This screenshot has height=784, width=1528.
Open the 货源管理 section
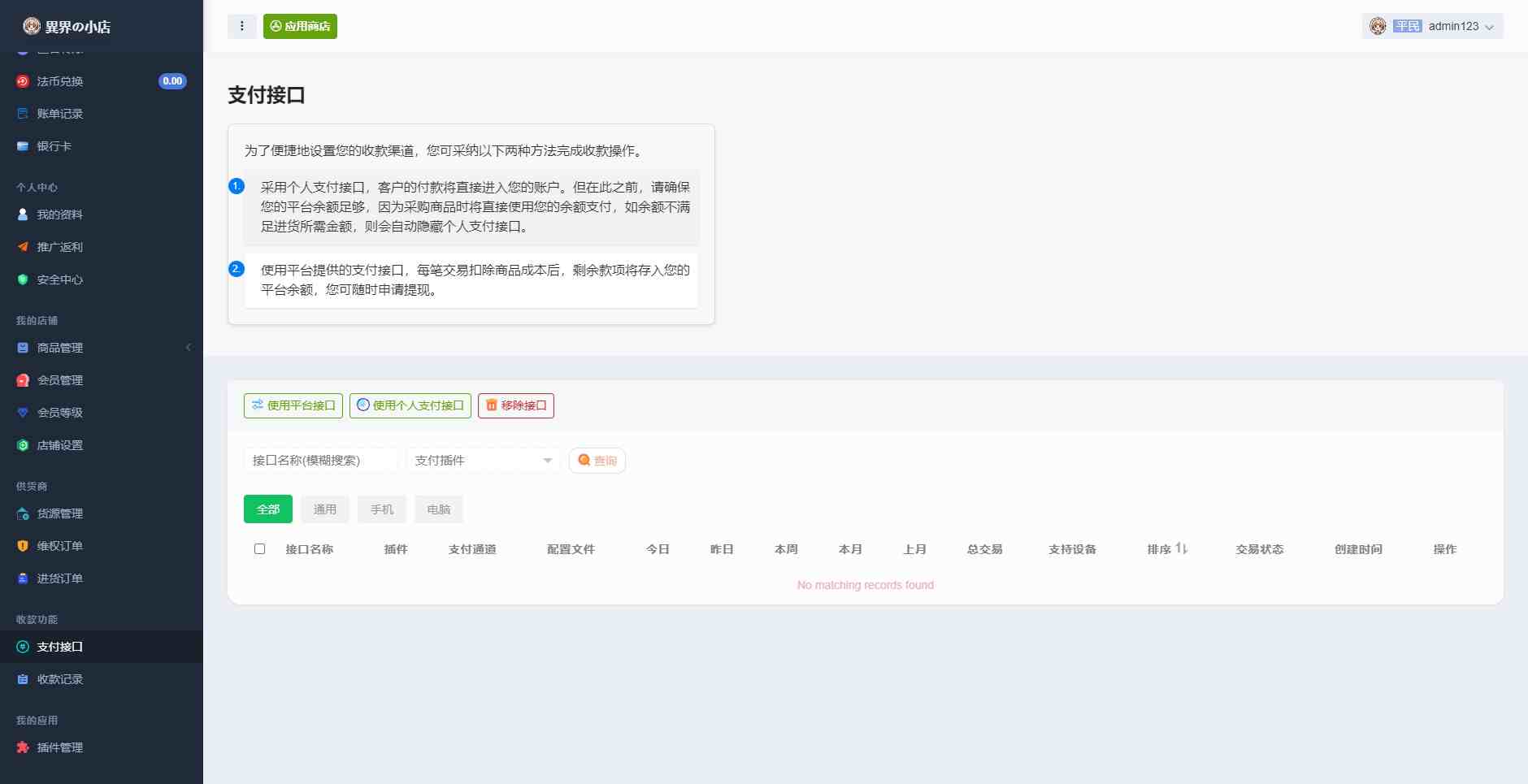[x=59, y=513]
